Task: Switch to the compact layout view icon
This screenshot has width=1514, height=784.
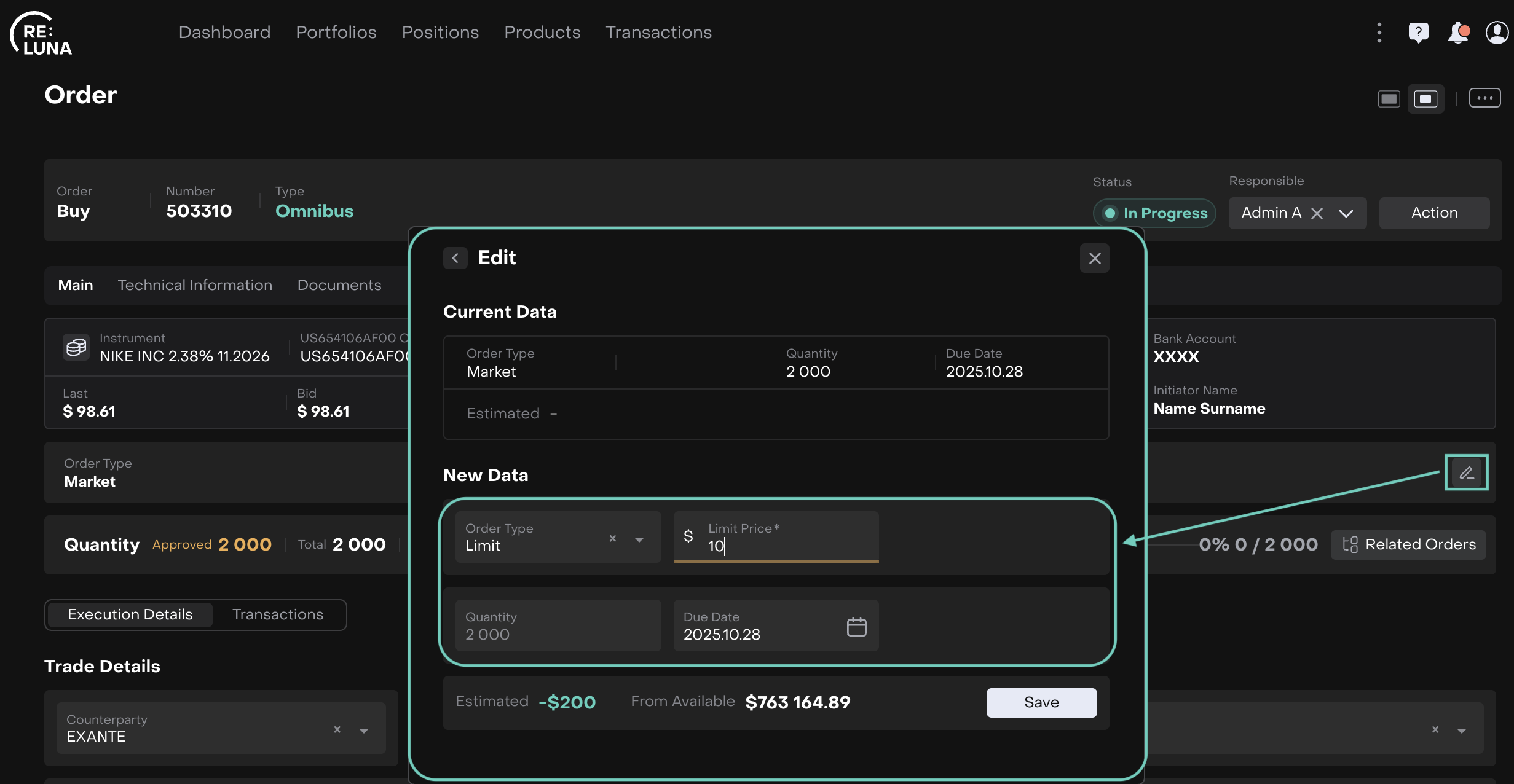Action: pos(1425,98)
